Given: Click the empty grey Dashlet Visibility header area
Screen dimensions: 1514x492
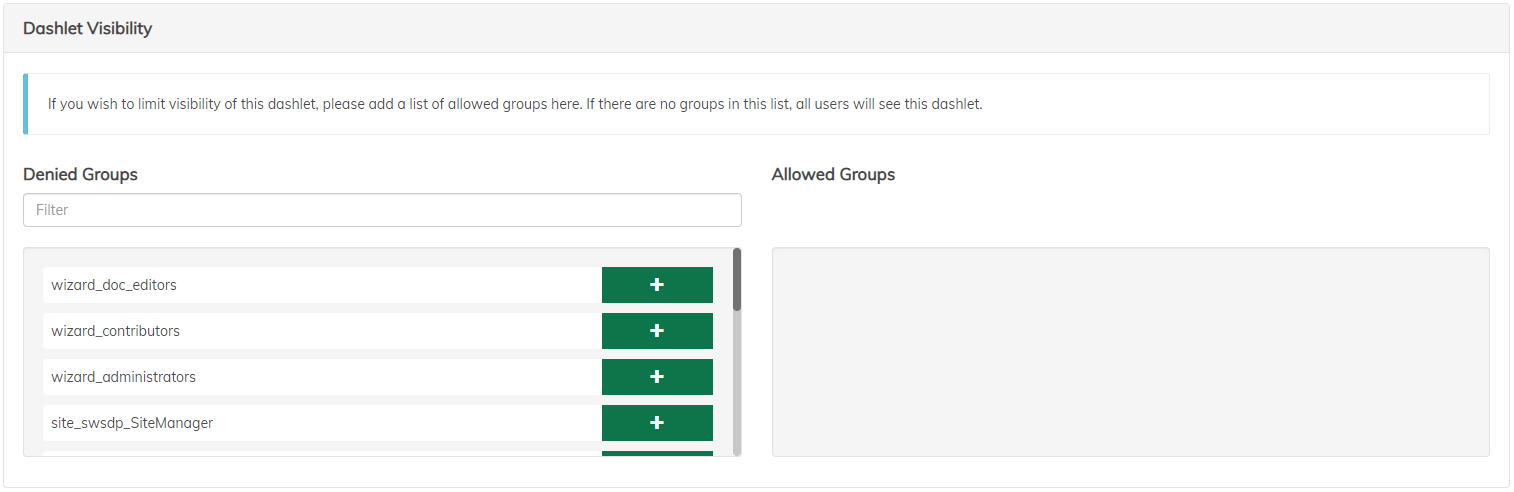Looking at the screenshot, I should point(800,28).
